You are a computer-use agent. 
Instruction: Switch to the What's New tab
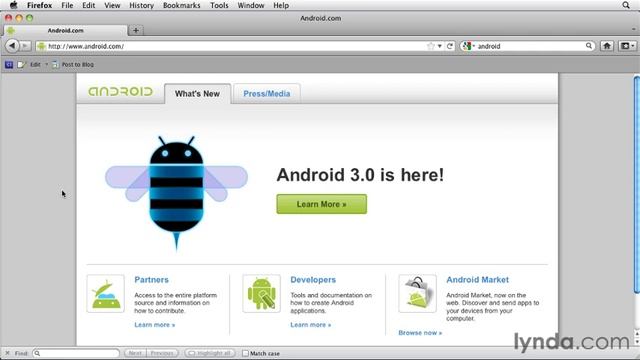198,93
